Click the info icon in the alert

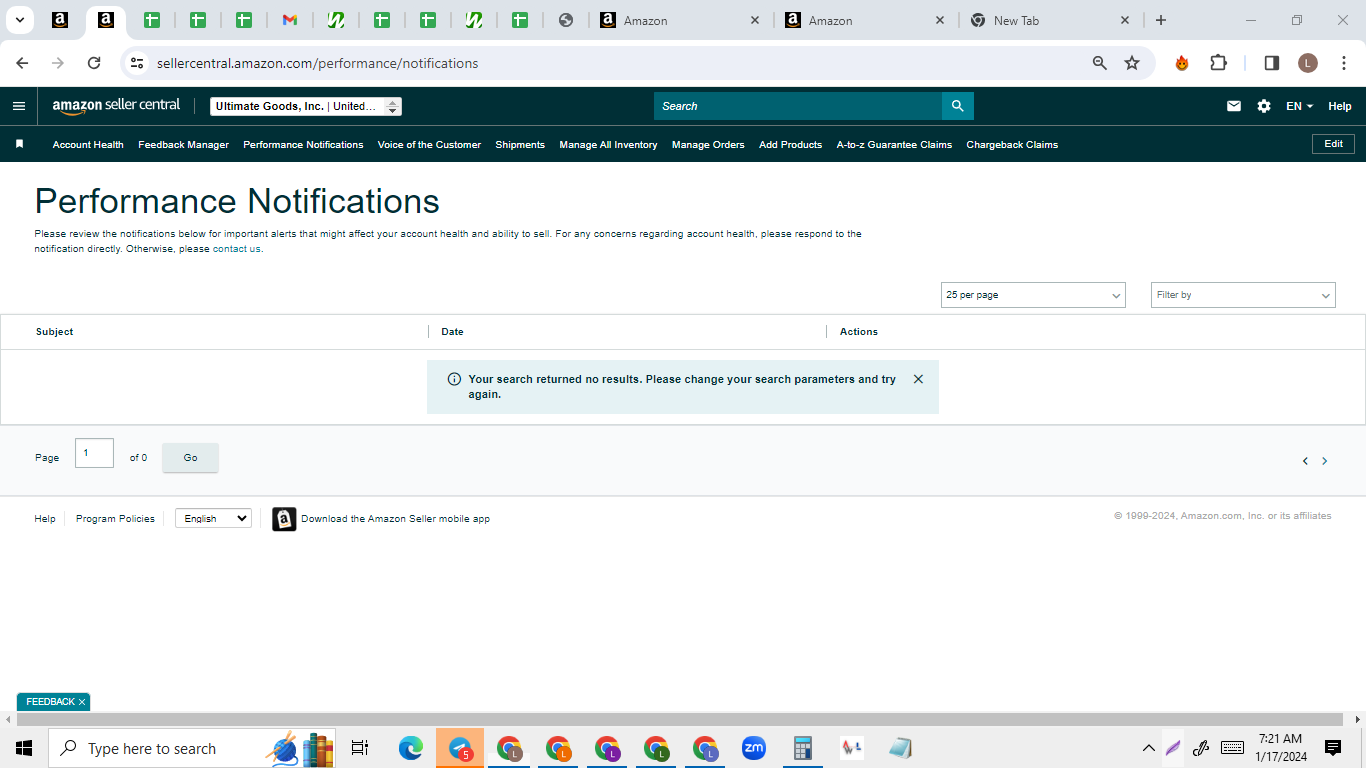pos(454,379)
